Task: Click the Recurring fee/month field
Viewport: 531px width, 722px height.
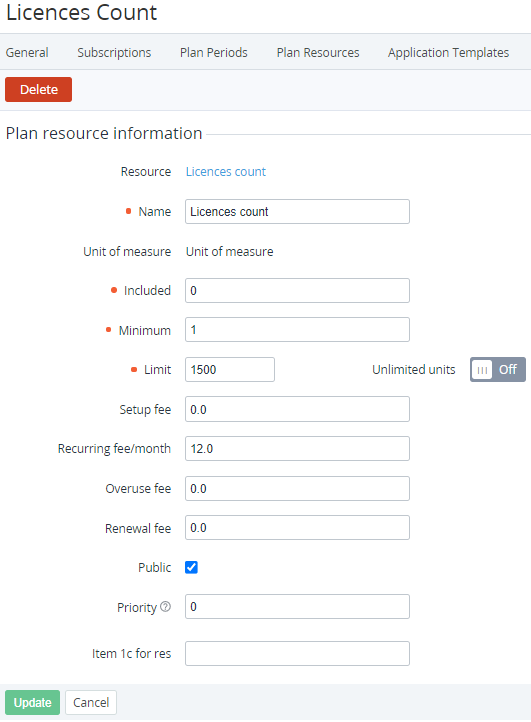Action: (x=297, y=448)
